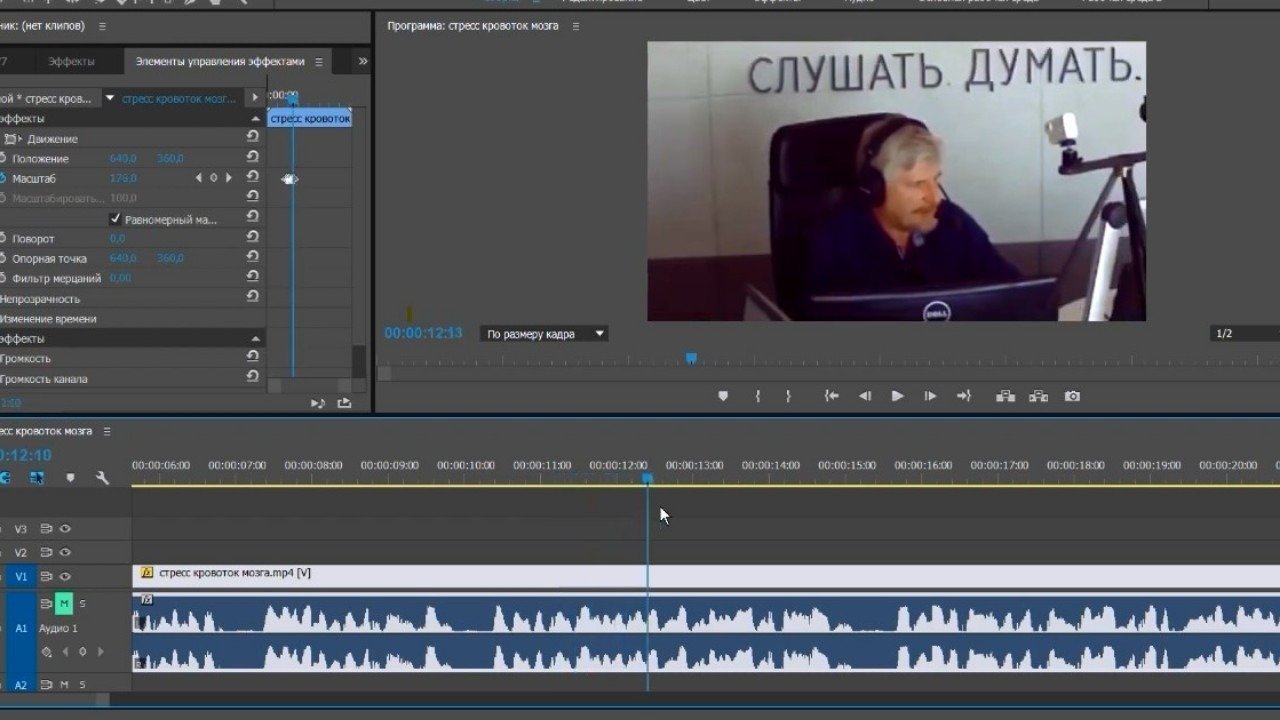This screenshot has height=720, width=1280.
Task: Click the Program monitor scrubber playhead
Action: (x=690, y=358)
